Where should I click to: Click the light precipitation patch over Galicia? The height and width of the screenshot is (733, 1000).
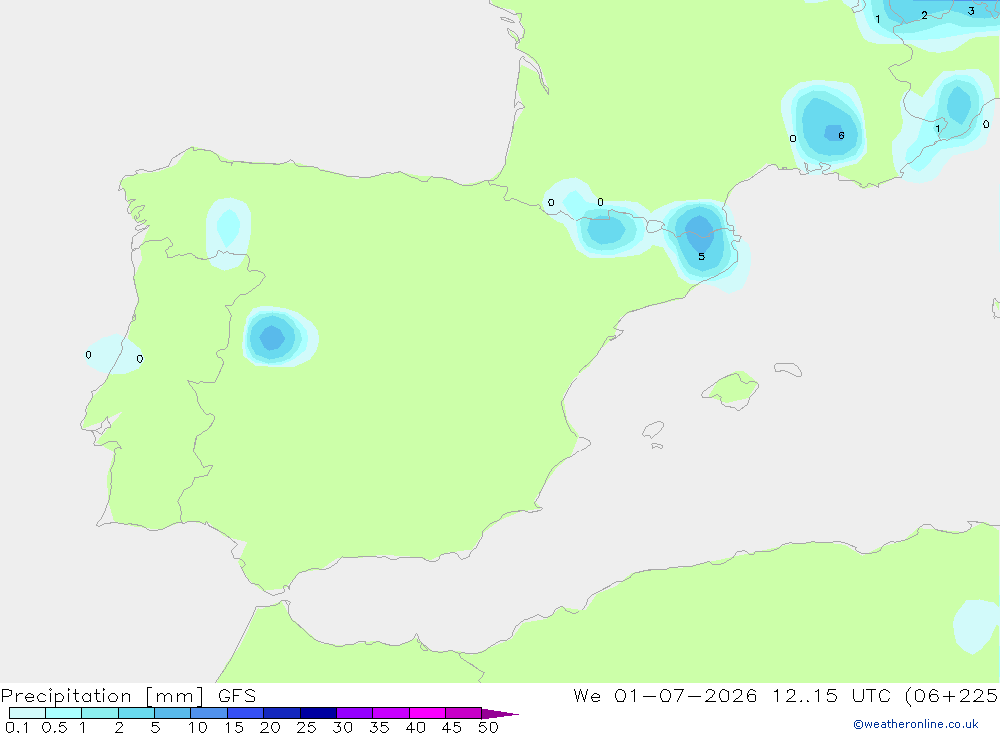(x=228, y=233)
